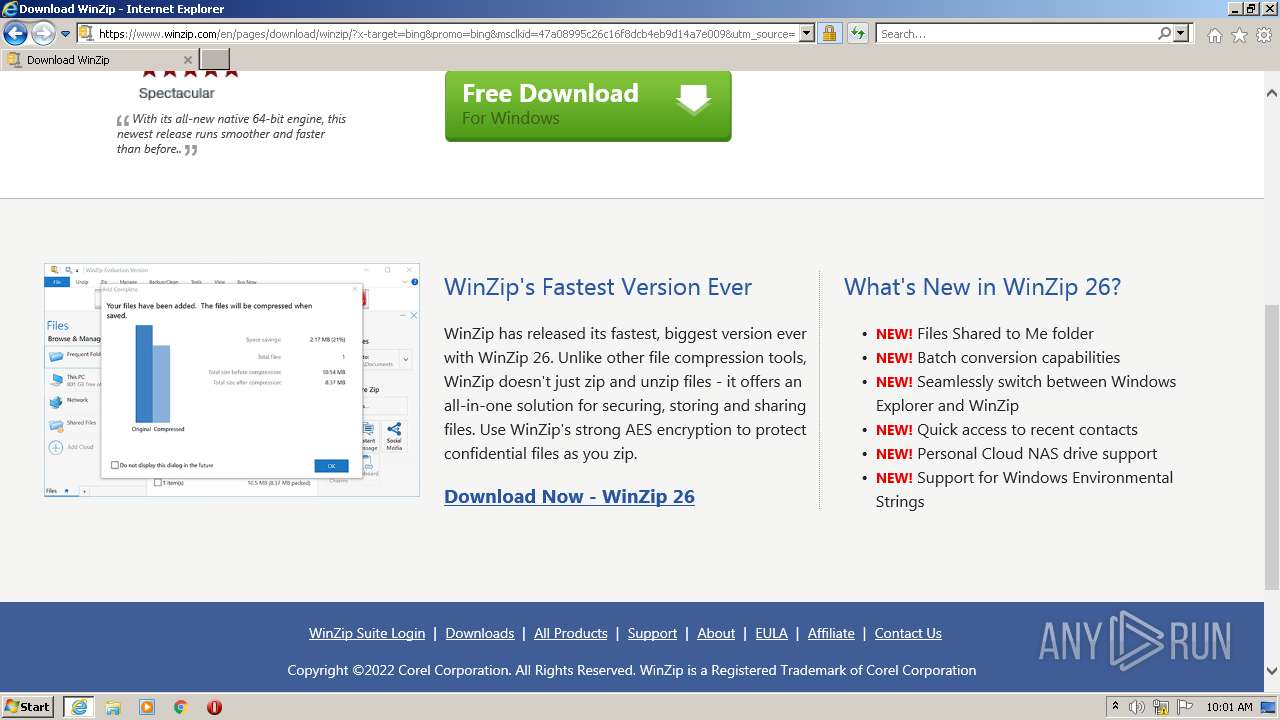The image size is (1280, 720).
Task: Click the page scrollbar up arrow
Action: (x=1272, y=93)
